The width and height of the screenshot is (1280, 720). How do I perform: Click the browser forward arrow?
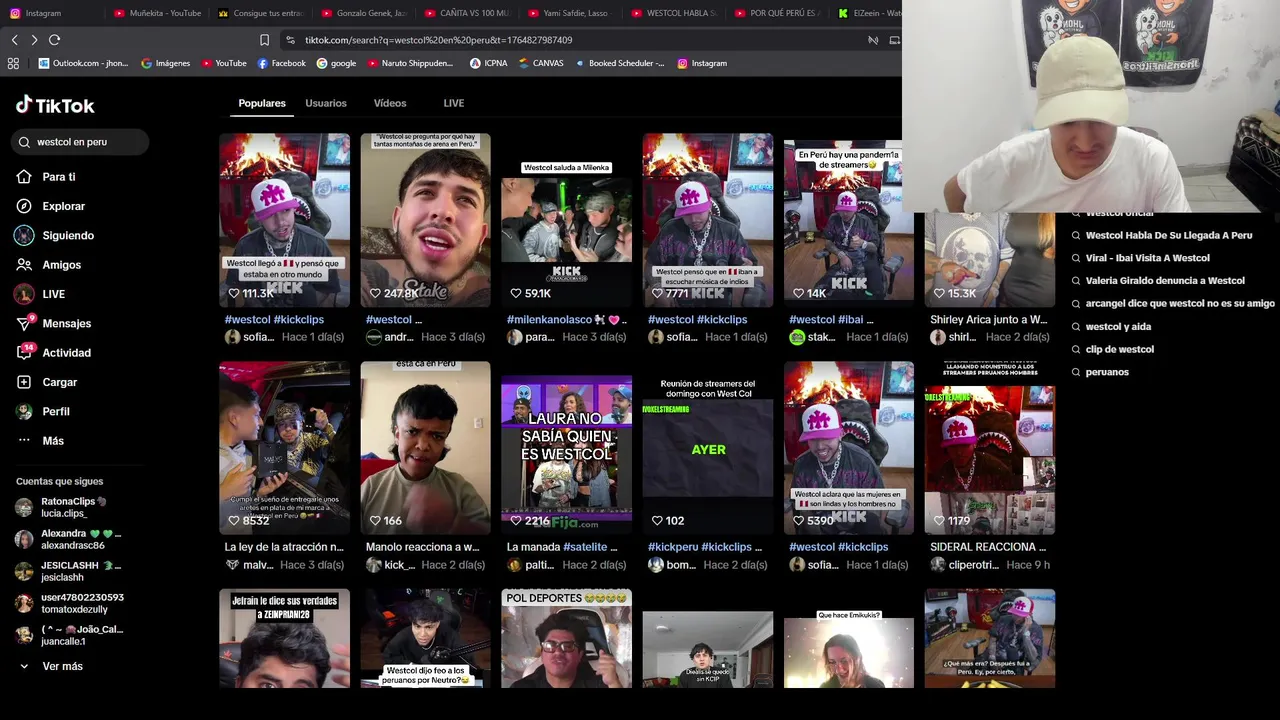[34, 40]
